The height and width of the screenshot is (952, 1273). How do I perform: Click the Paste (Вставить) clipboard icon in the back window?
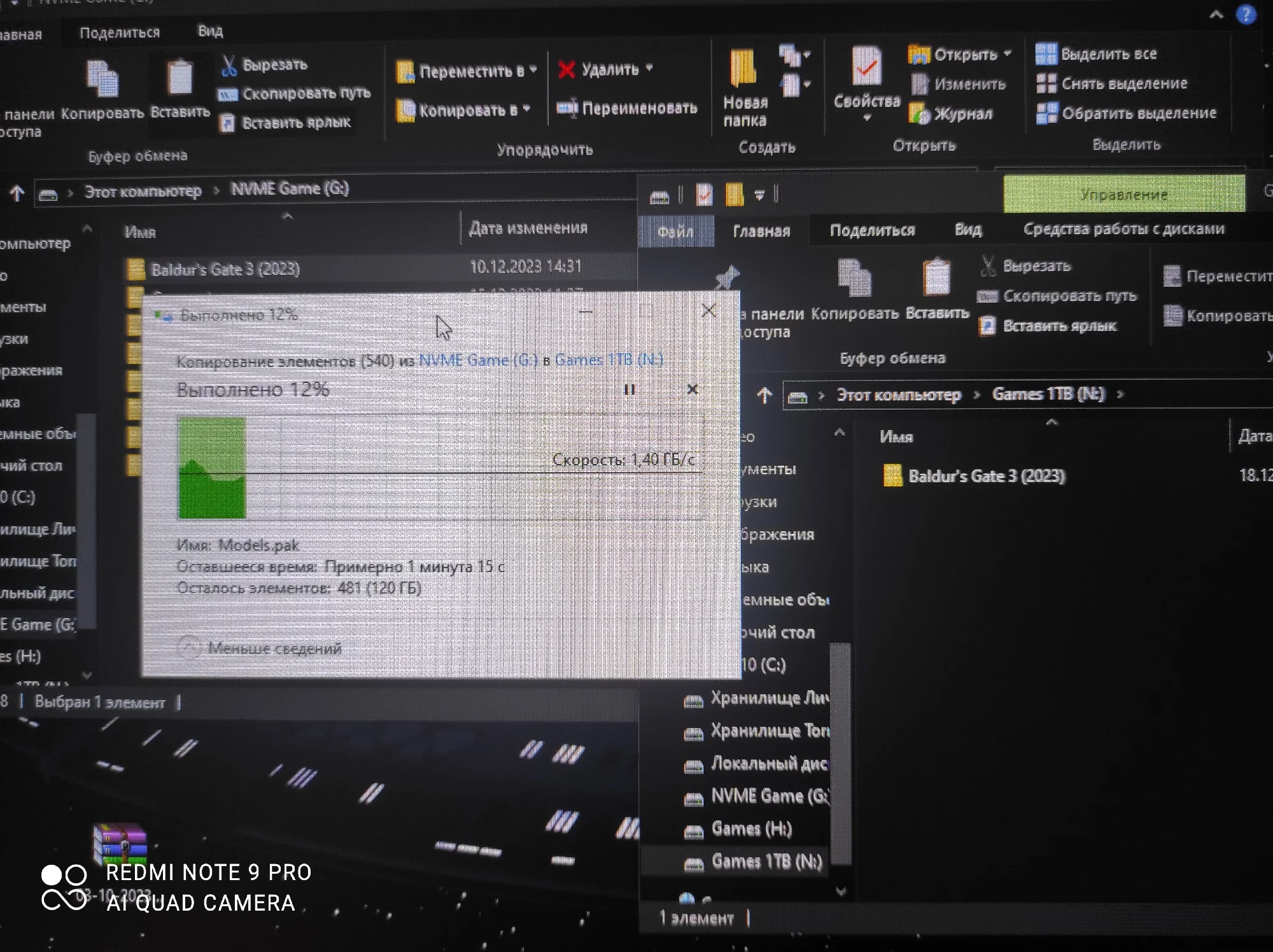click(180, 78)
